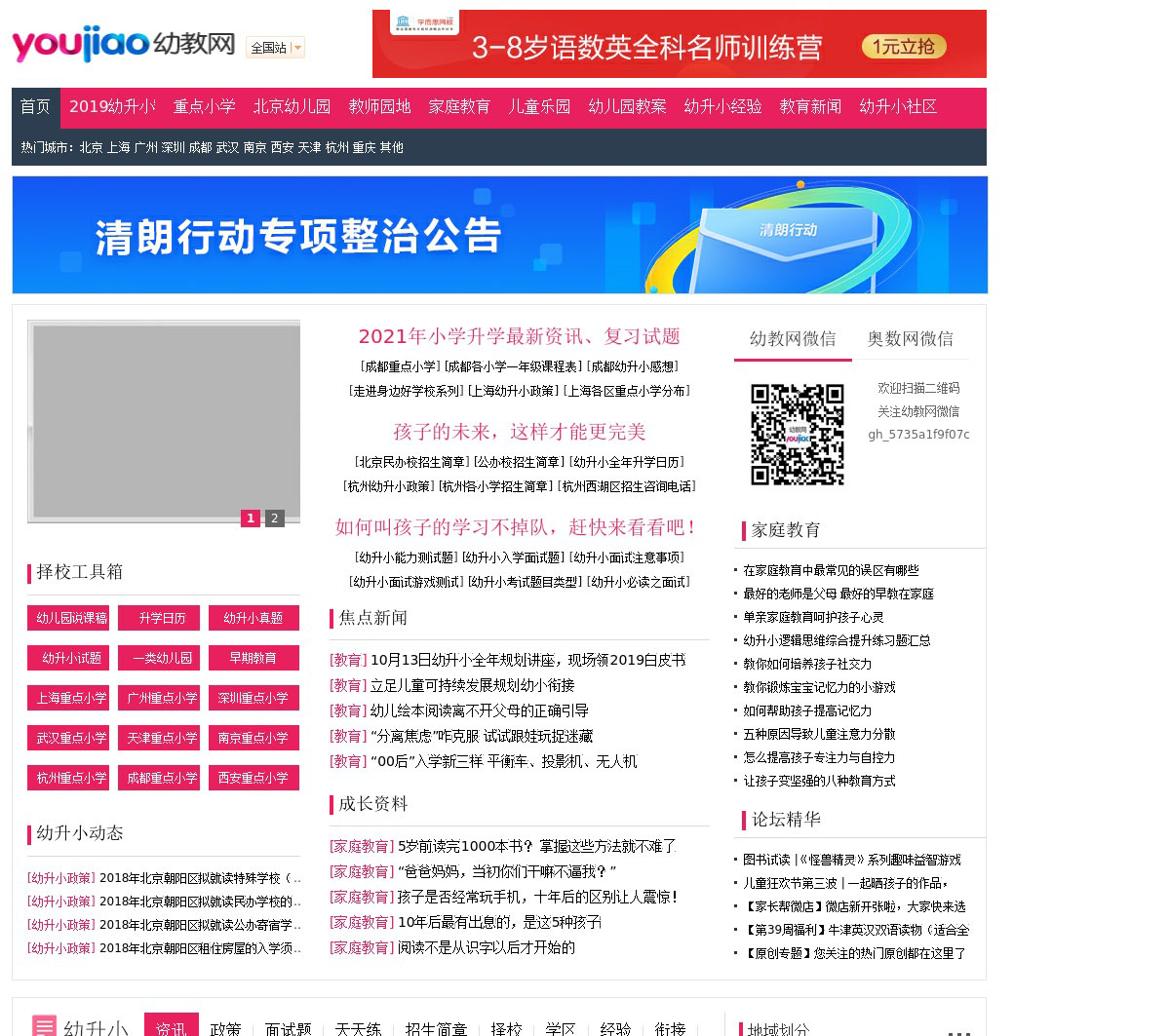This screenshot has width=1170, height=1036.
Task: Choose 上海 in the hot cities list
Action: 118,147
